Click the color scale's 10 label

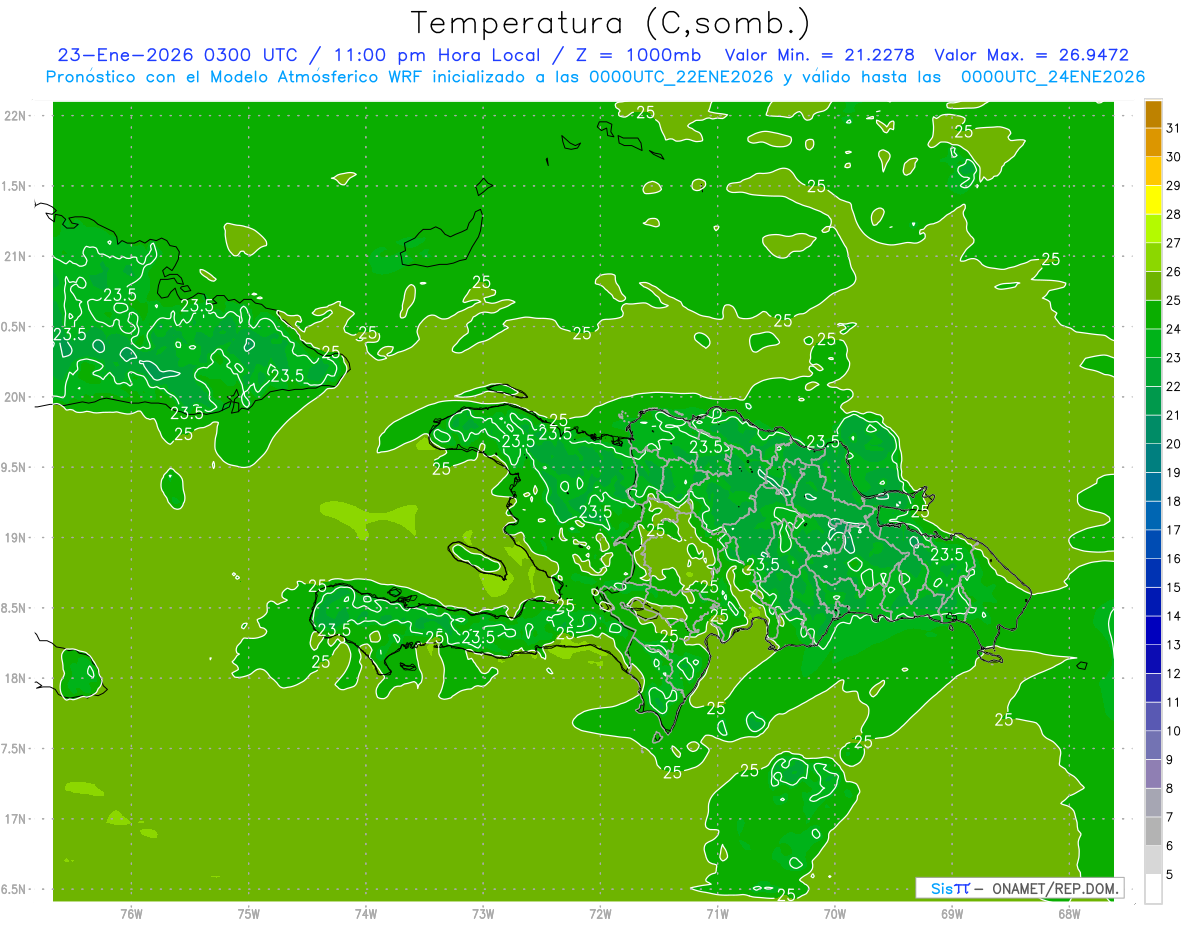point(1174,731)
